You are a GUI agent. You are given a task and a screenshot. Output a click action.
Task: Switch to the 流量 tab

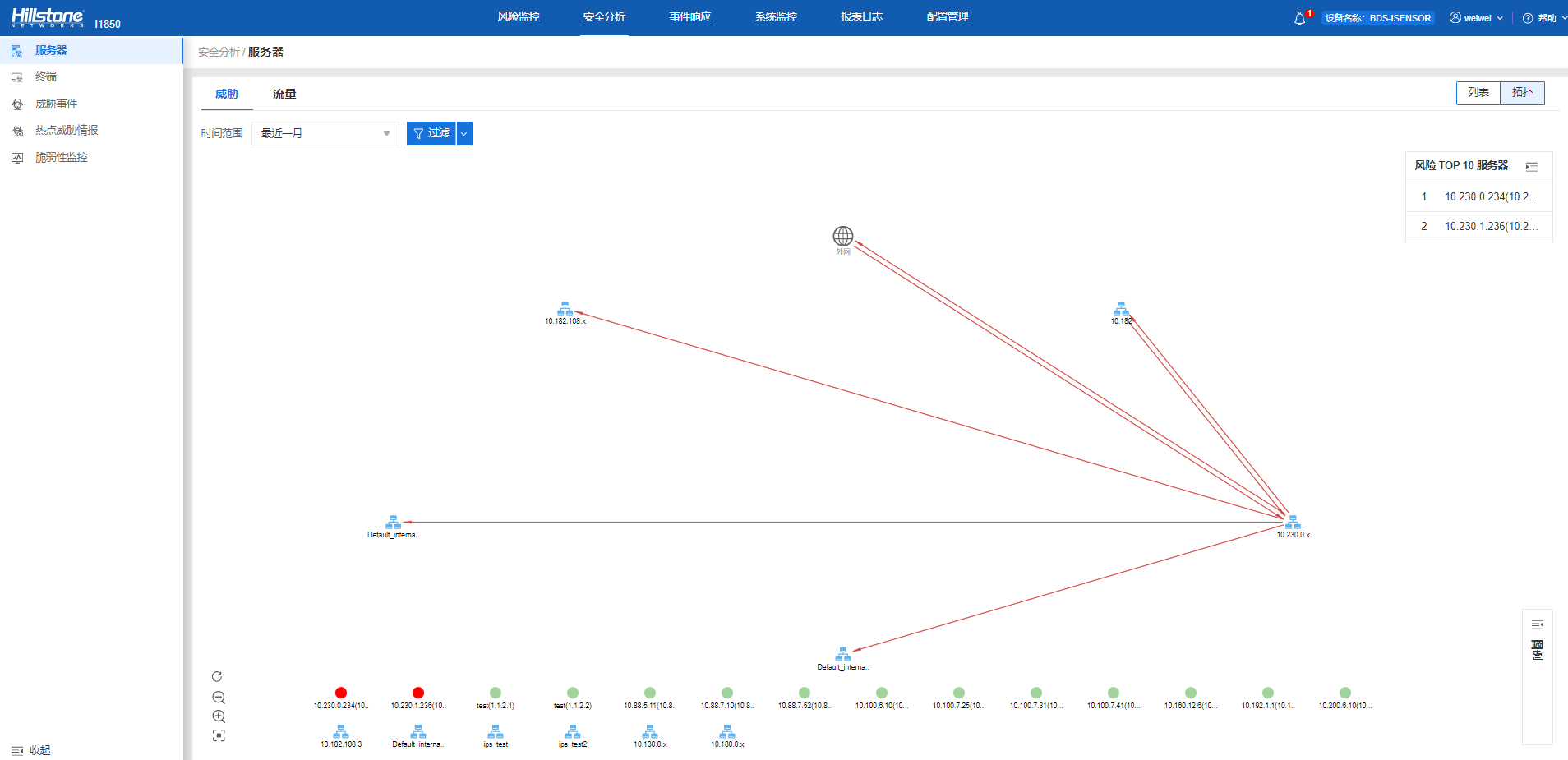pyautogui.click(x=284, y=94)
